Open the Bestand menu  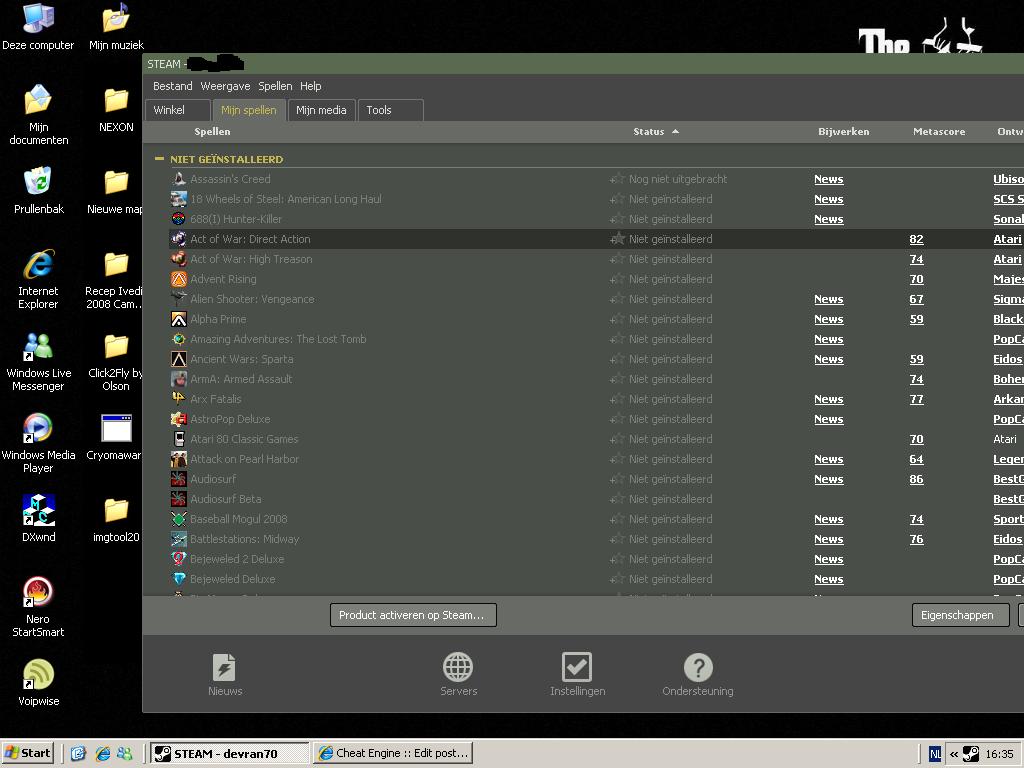click(x=172, y=86)
